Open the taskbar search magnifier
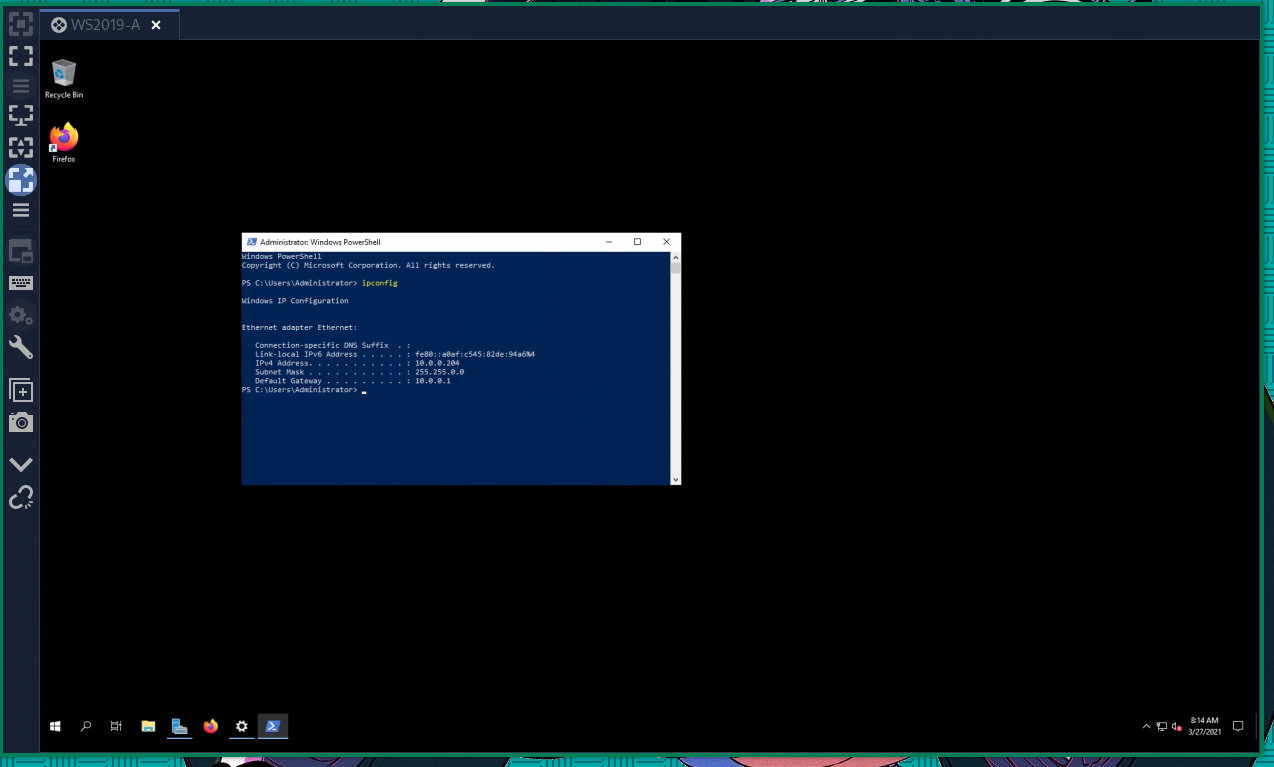The image size is (1274, 767). tap(86, 726)
